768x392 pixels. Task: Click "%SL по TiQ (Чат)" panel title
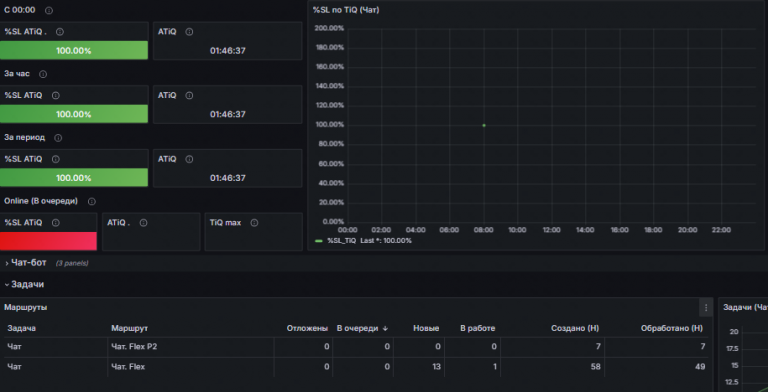(x=346, y=10)
